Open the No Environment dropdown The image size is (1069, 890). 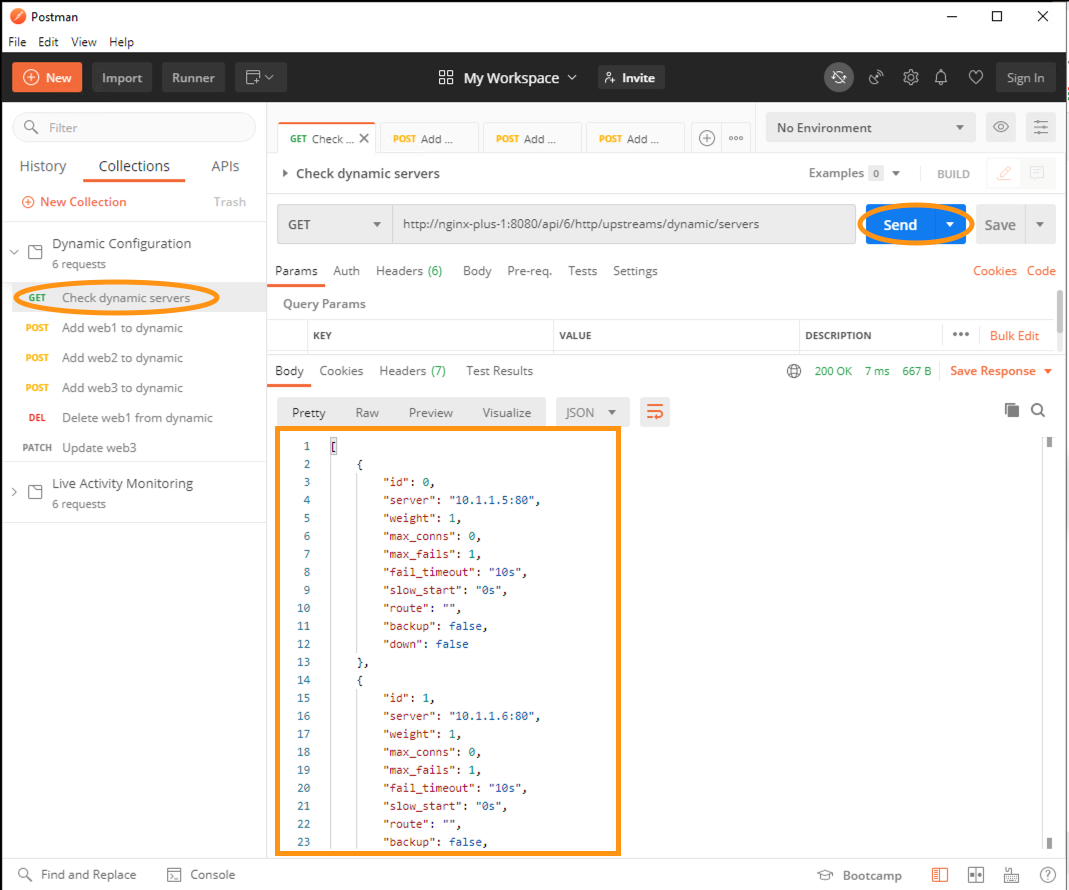point(870,128)
